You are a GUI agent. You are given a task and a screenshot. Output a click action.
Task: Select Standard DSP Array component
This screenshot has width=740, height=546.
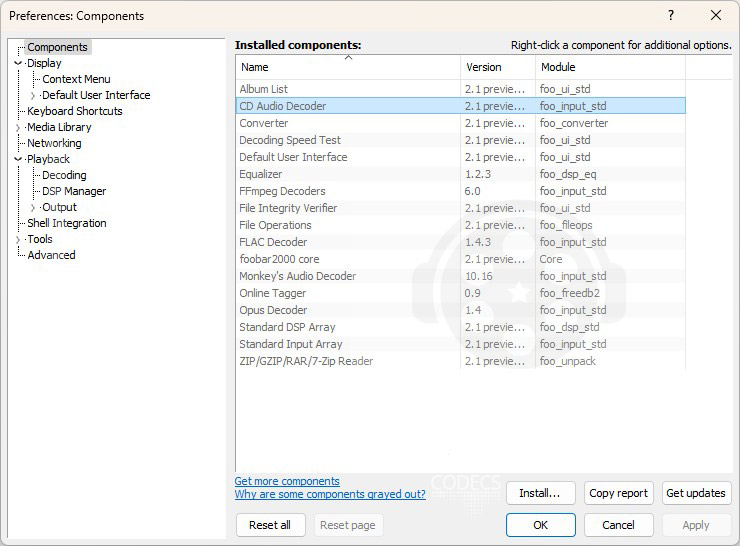coord(461,327)
